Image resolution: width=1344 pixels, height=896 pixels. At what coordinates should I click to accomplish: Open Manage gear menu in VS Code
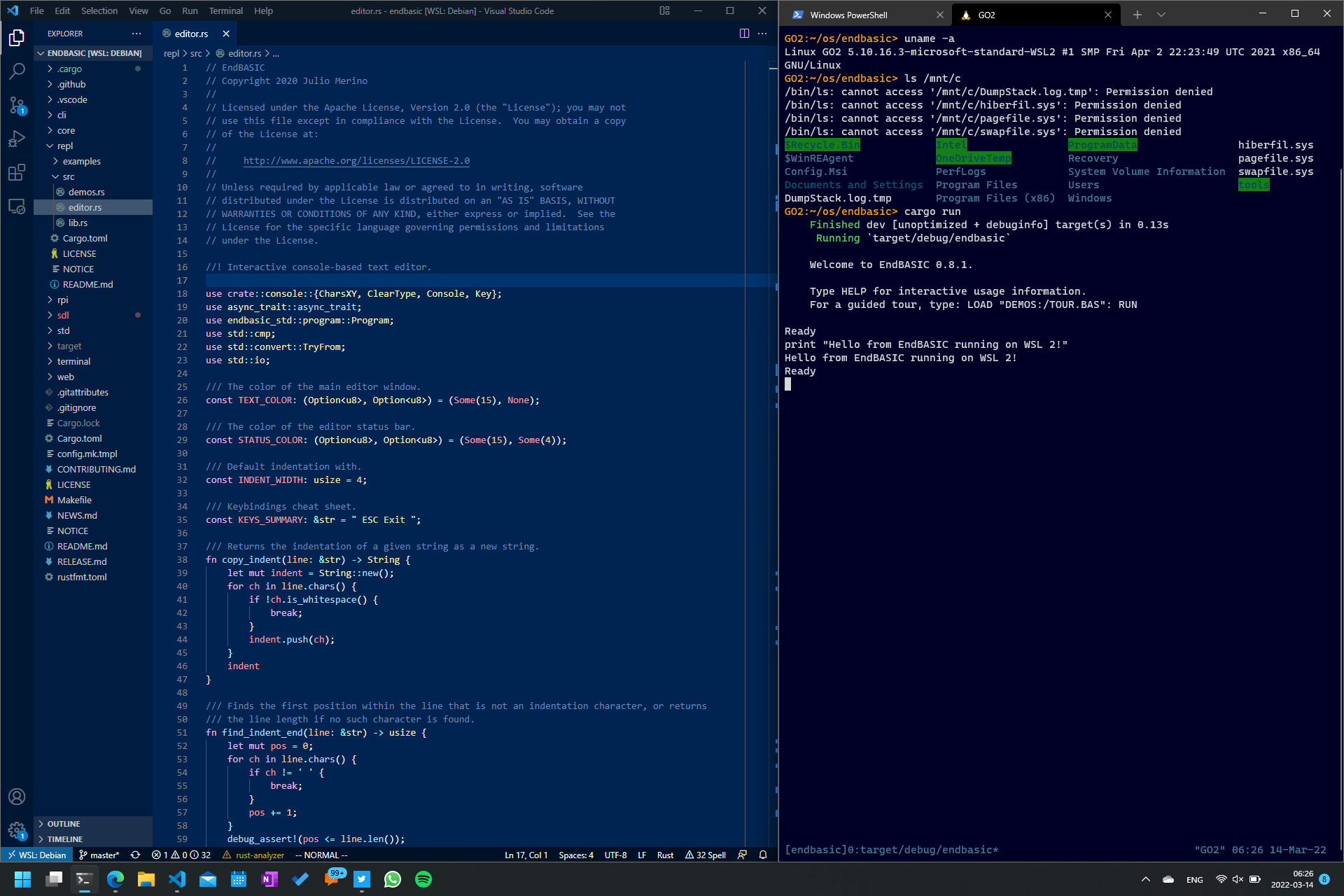[x=17, y=830]
